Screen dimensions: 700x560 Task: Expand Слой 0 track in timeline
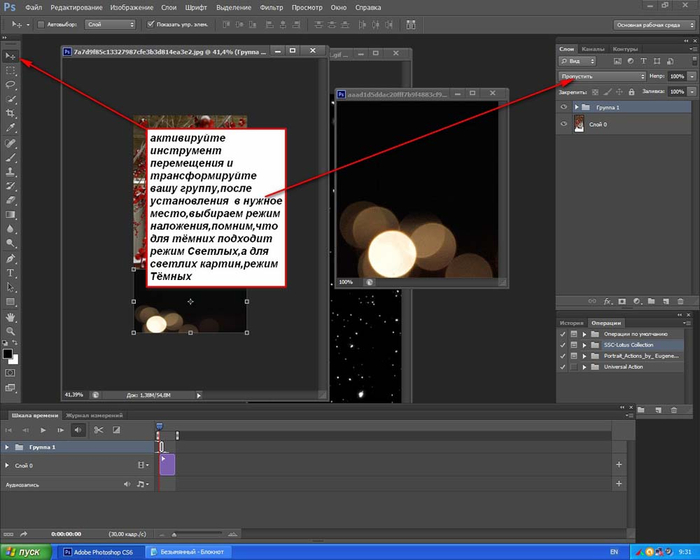pos(7,465)
